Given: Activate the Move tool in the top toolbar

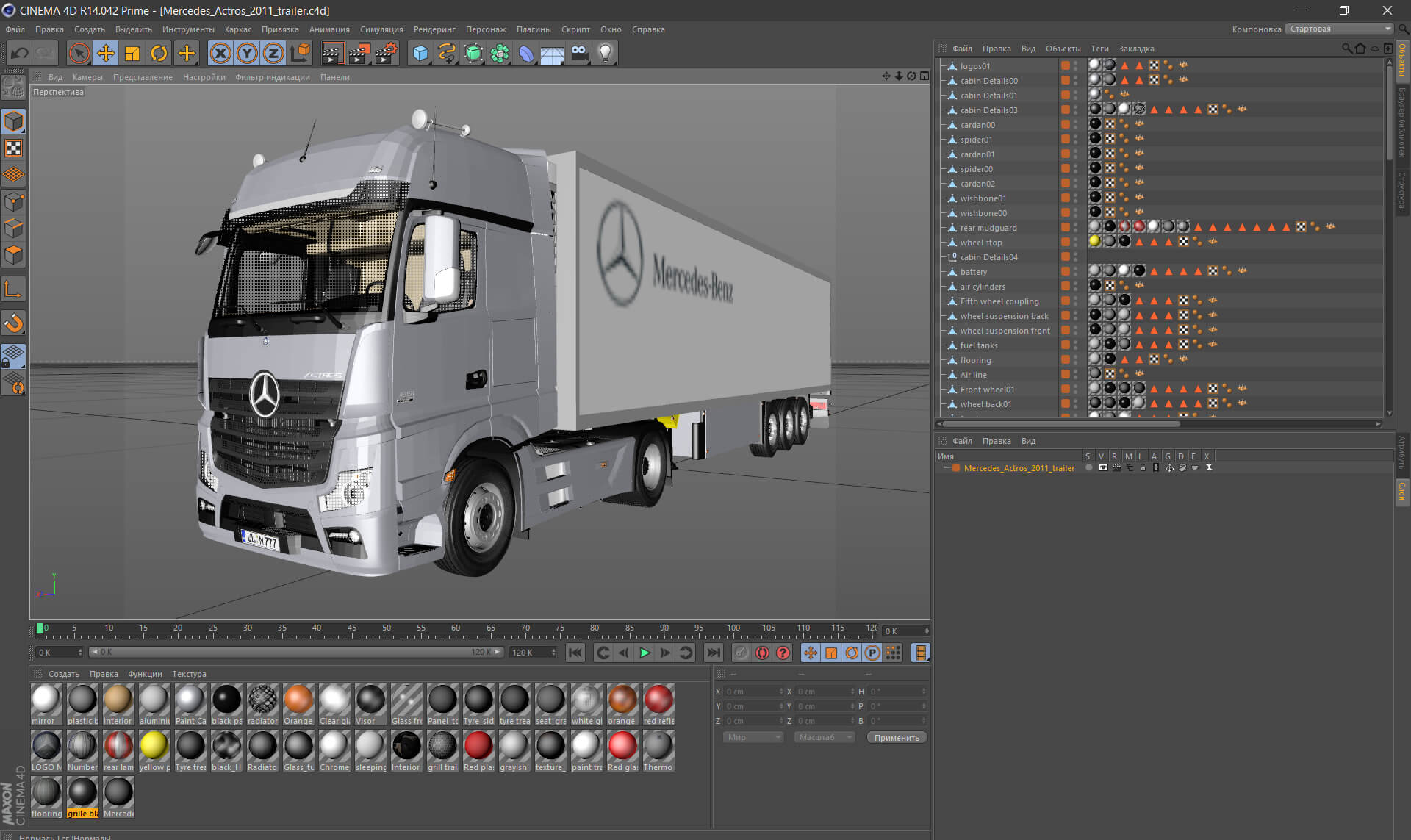Looking at the screenshot, I should pyautogui.click(x=106, y=53).
